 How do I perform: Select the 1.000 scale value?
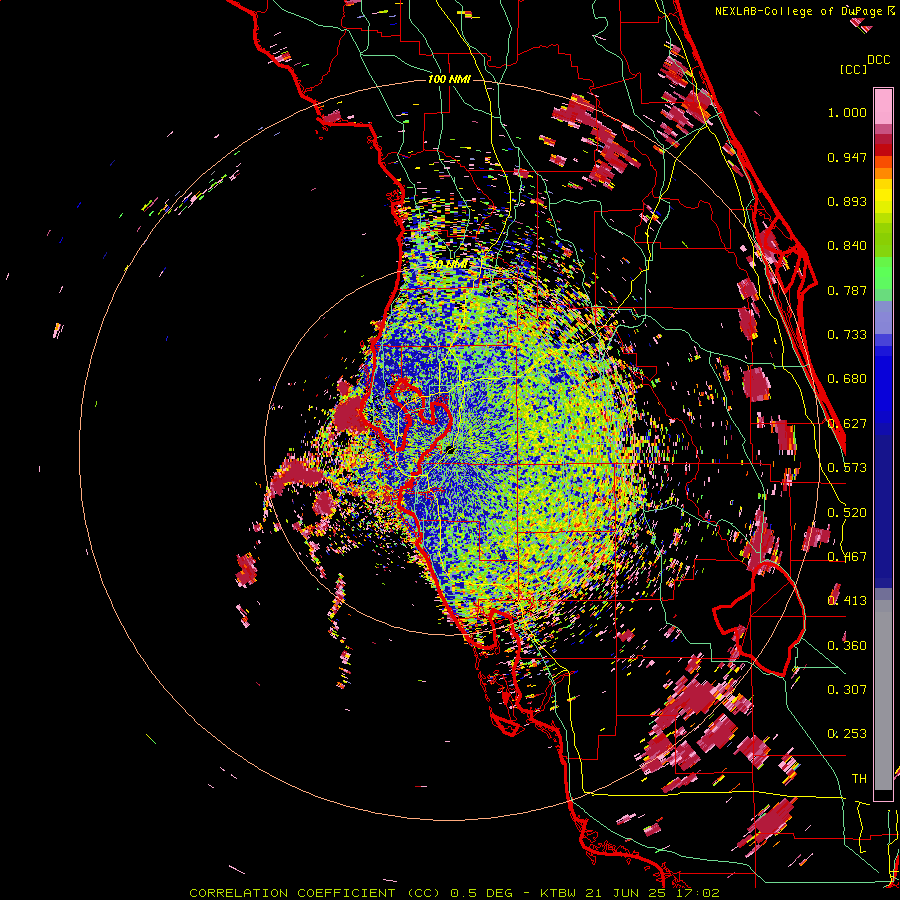847,112
